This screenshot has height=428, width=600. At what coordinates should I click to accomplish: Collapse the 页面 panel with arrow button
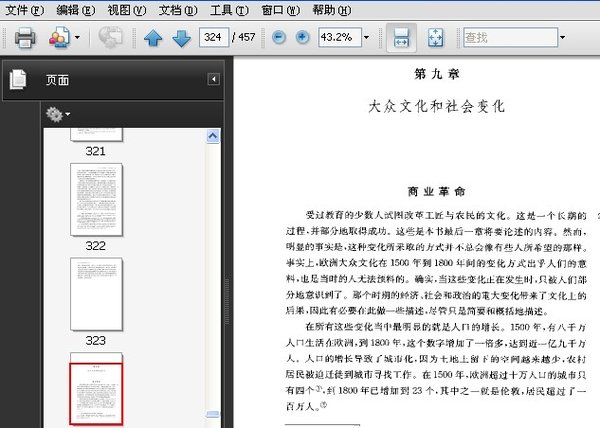pos(214,79)
